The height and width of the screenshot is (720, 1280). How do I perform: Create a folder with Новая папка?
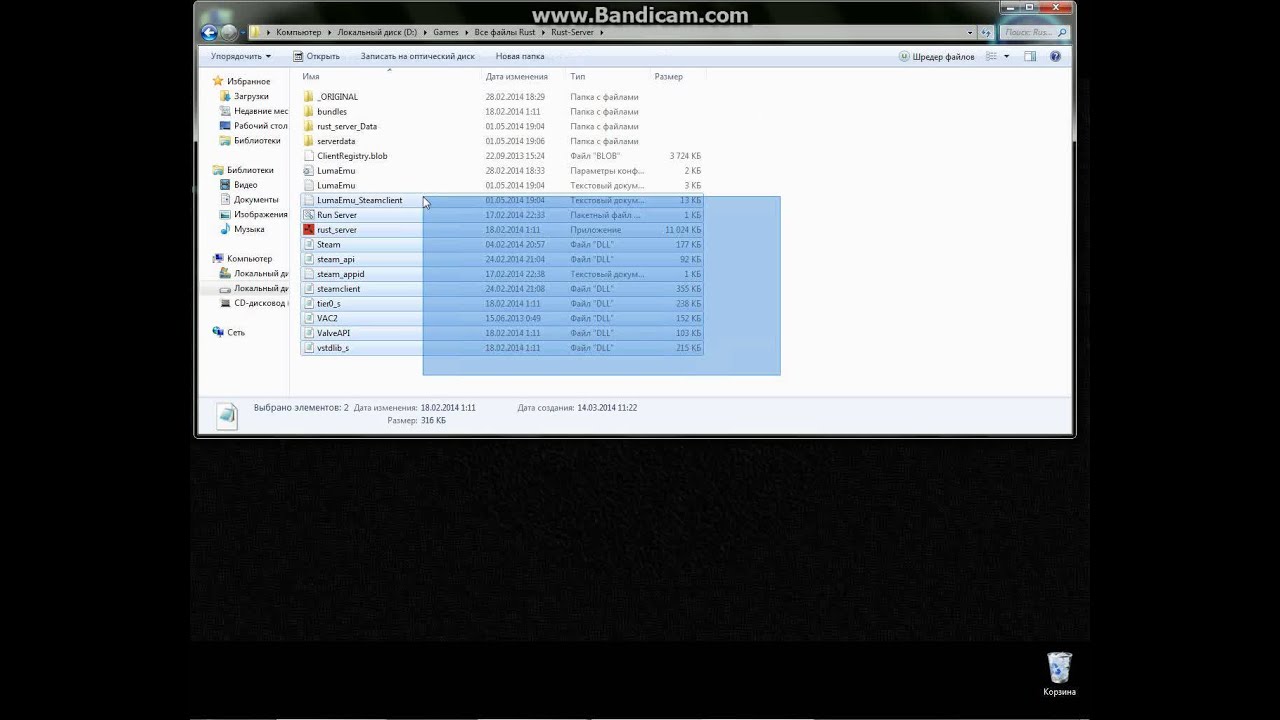(x=520, y=56)
